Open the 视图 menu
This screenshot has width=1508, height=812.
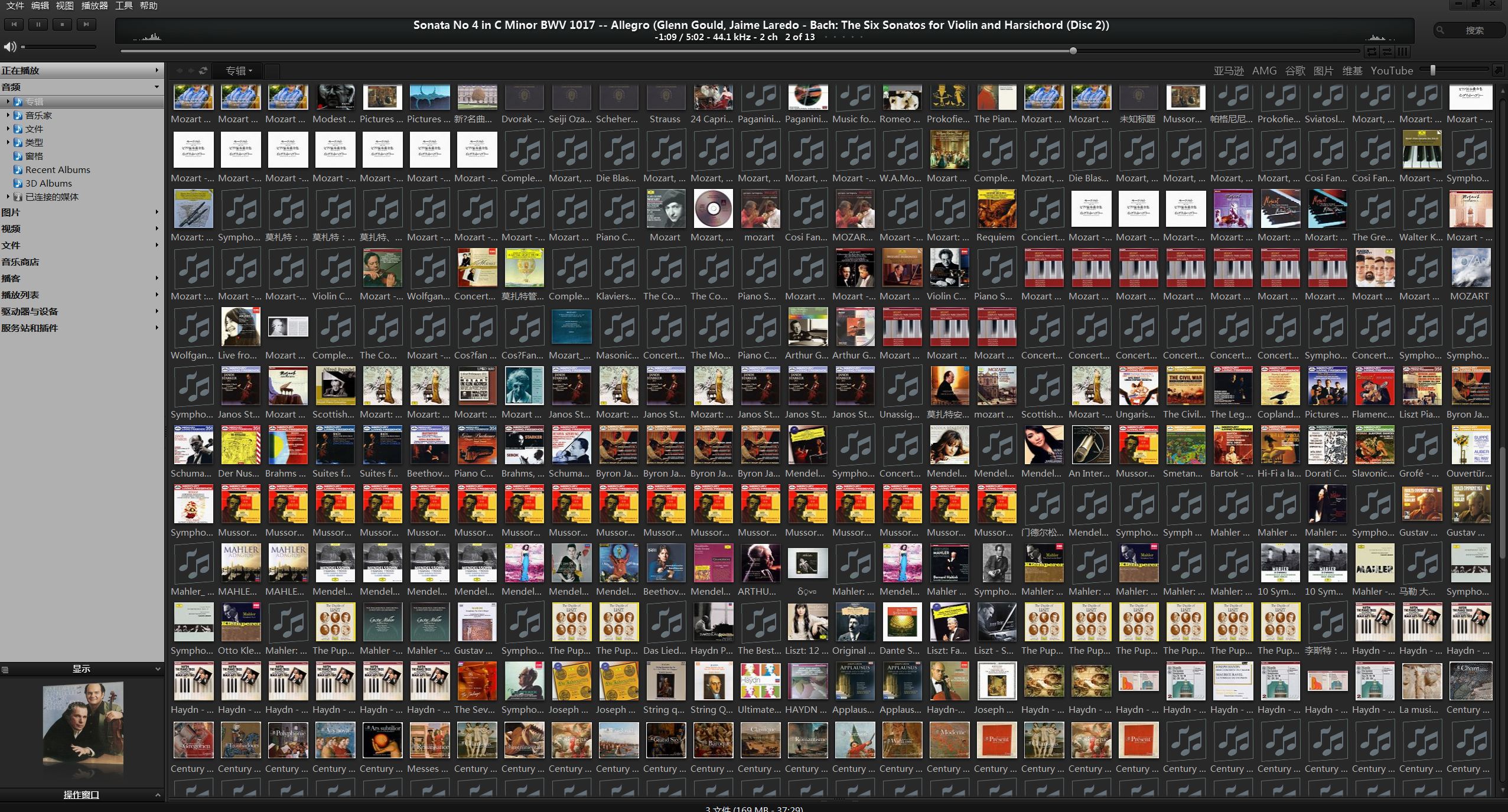(x=65, y=5)
